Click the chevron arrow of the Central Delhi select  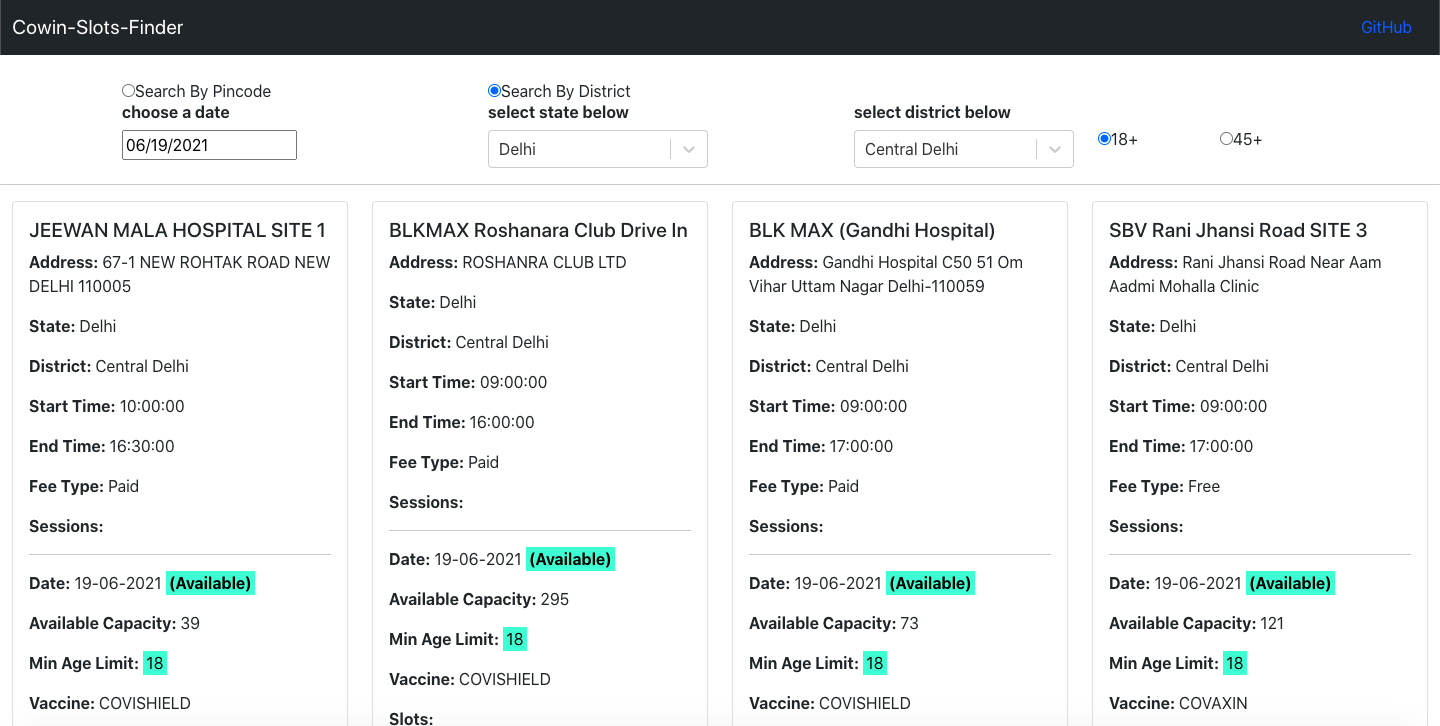coord(1055,149)
